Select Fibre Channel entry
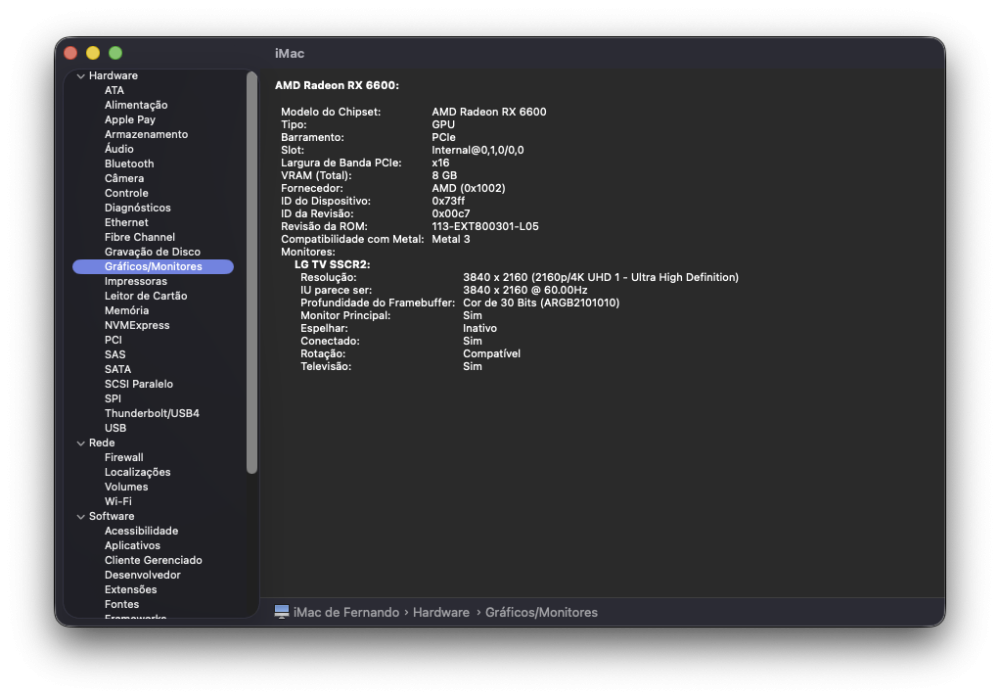This screenshot has width=1000, height=699. coord(140,237)
